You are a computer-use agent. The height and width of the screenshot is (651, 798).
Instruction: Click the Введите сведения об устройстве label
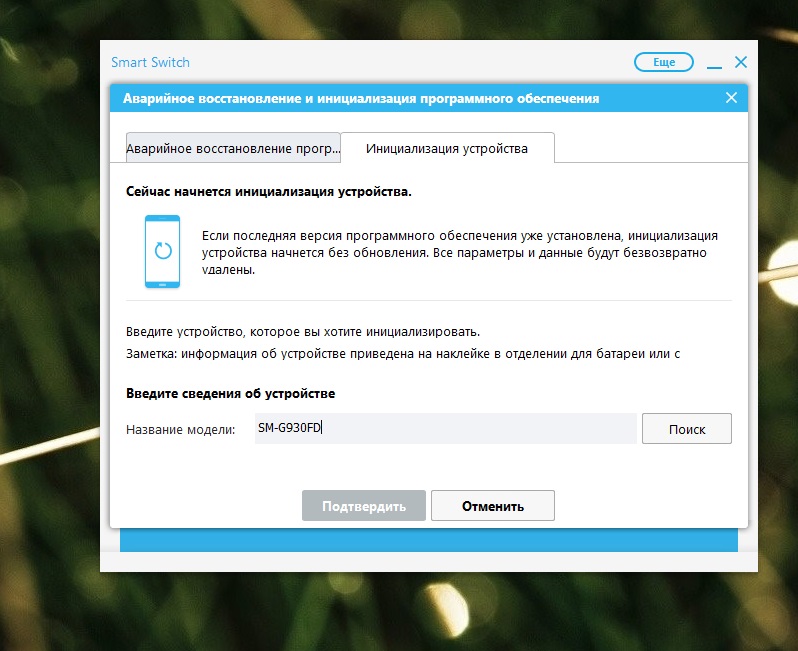(231, 393)
